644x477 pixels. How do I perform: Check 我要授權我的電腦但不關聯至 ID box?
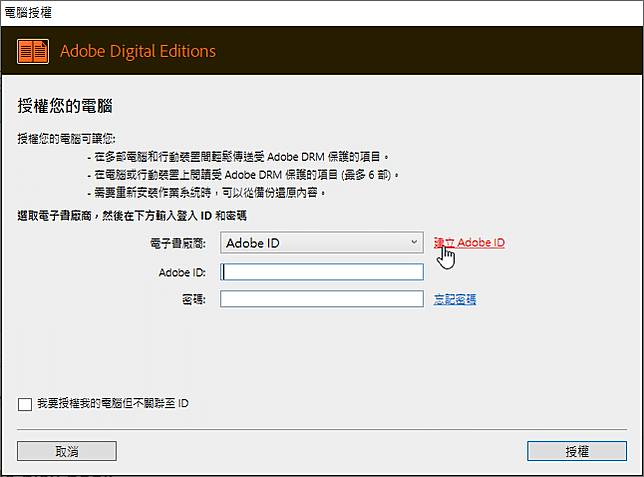coord(25,404)
